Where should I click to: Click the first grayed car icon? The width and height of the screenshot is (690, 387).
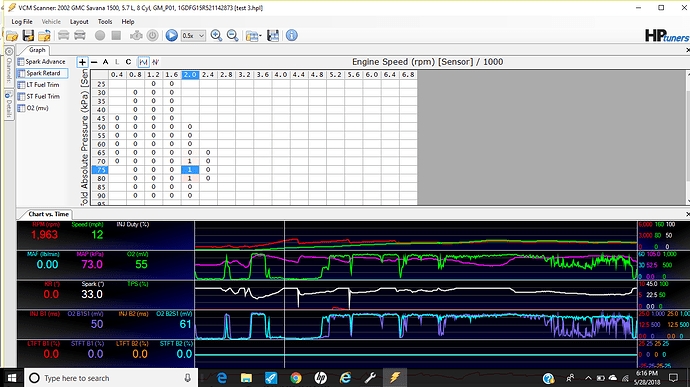63,36
